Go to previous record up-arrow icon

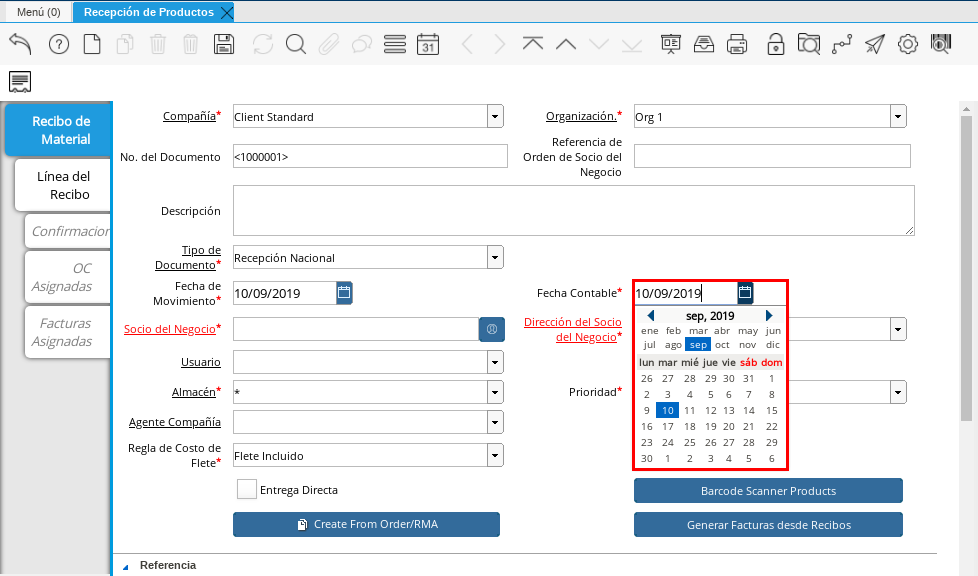point(566,44)
